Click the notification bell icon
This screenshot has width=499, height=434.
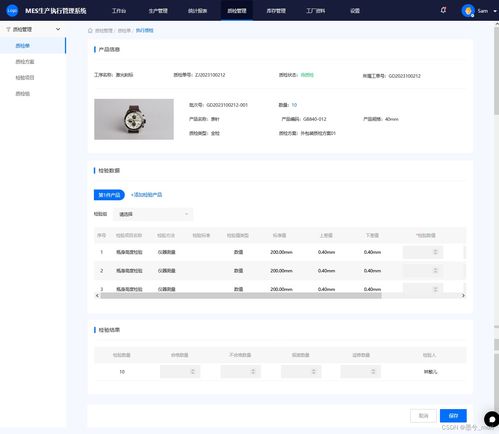tap(443, 10)
